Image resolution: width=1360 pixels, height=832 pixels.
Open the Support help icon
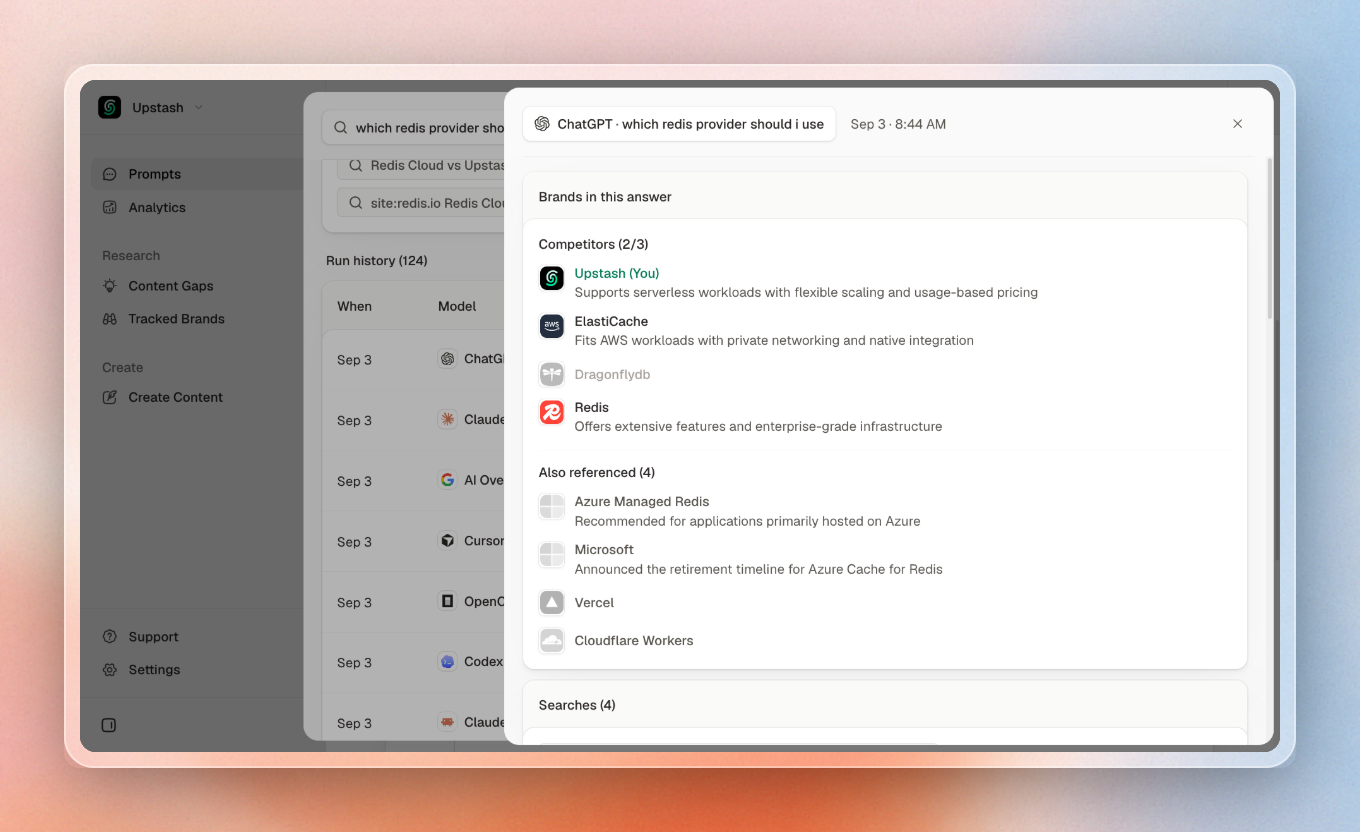(110, 637)
